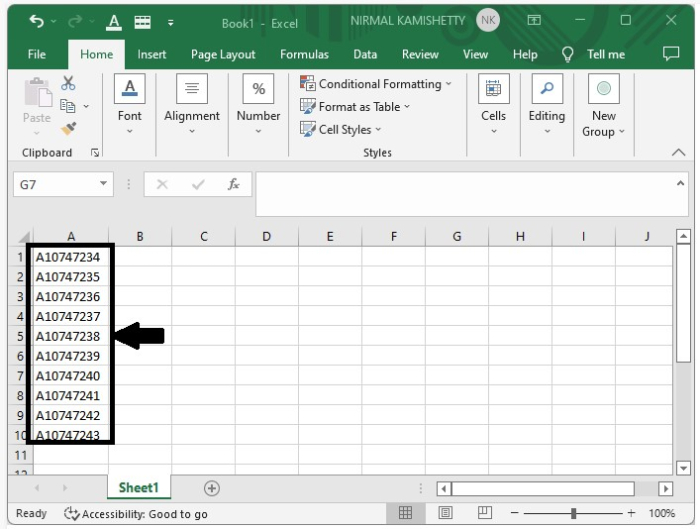This screenshot has width=700, height=529.
Task: Click the Insert Function fx icon
Action: pos(233,184)
